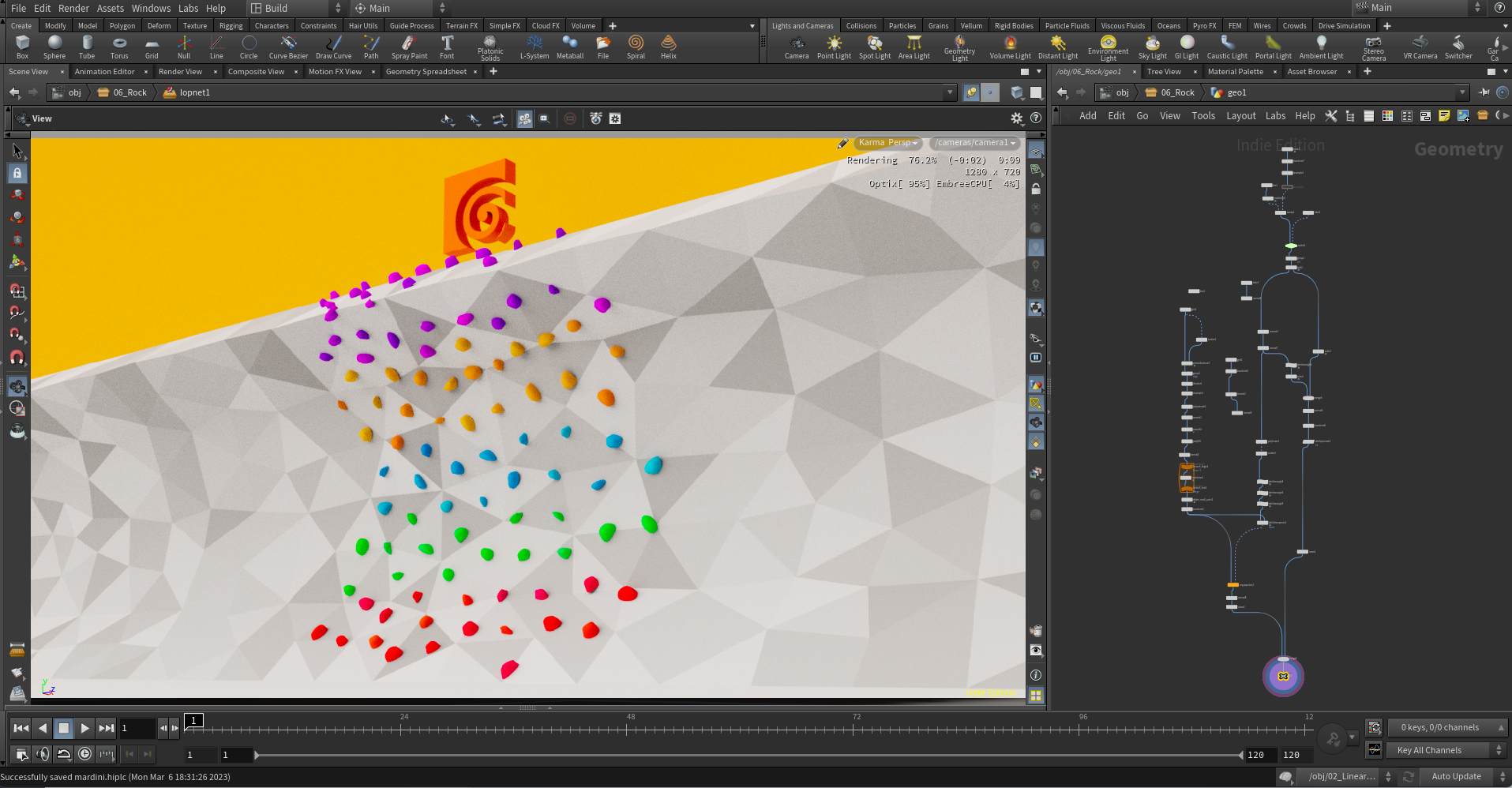Switch to the Terrain FX shelf tab
This screenshot has width=1512, height=788.
point(462,26)
